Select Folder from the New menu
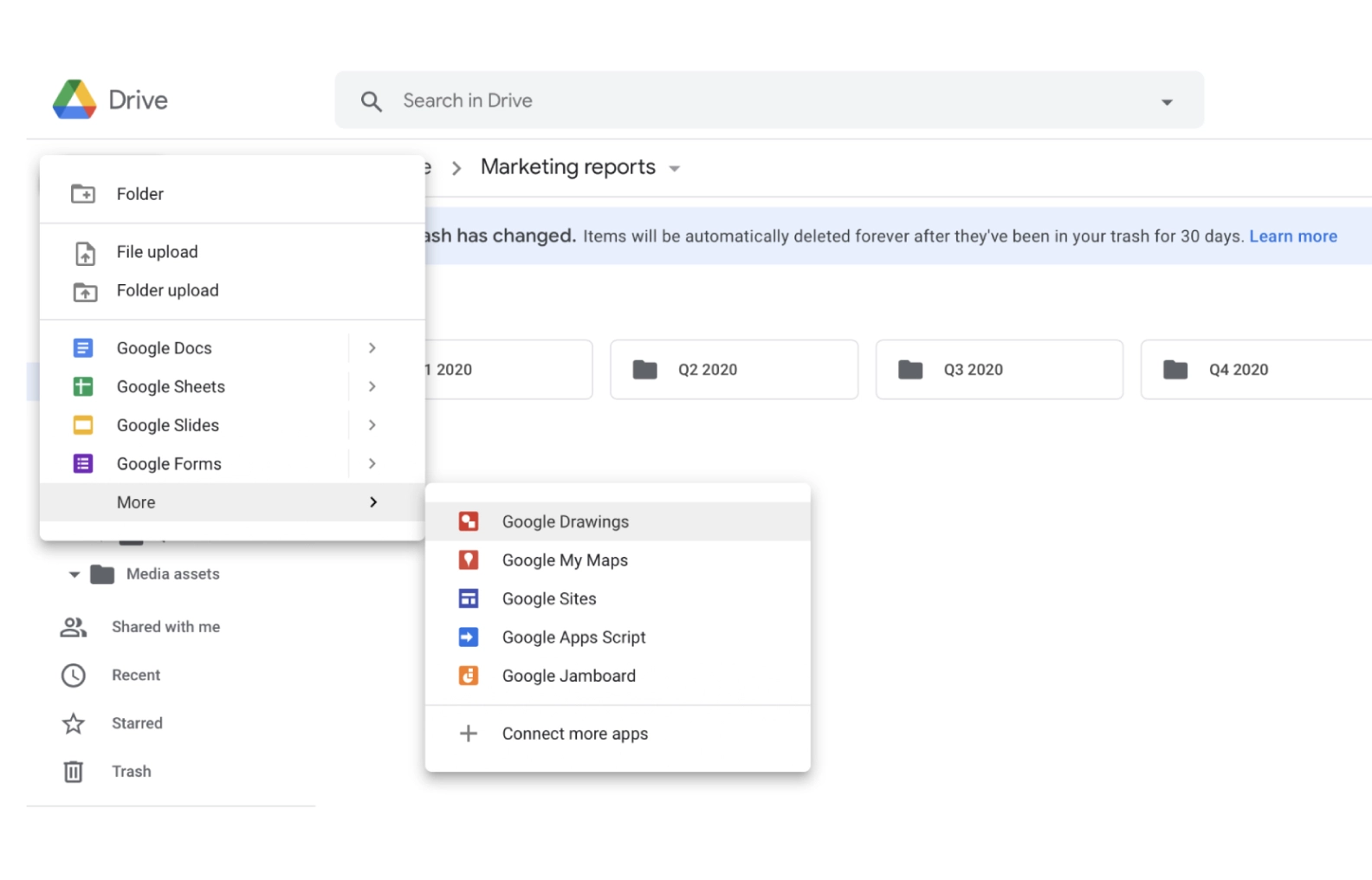This screenshot has height=880, width=1372. click(x=232, y=194)
